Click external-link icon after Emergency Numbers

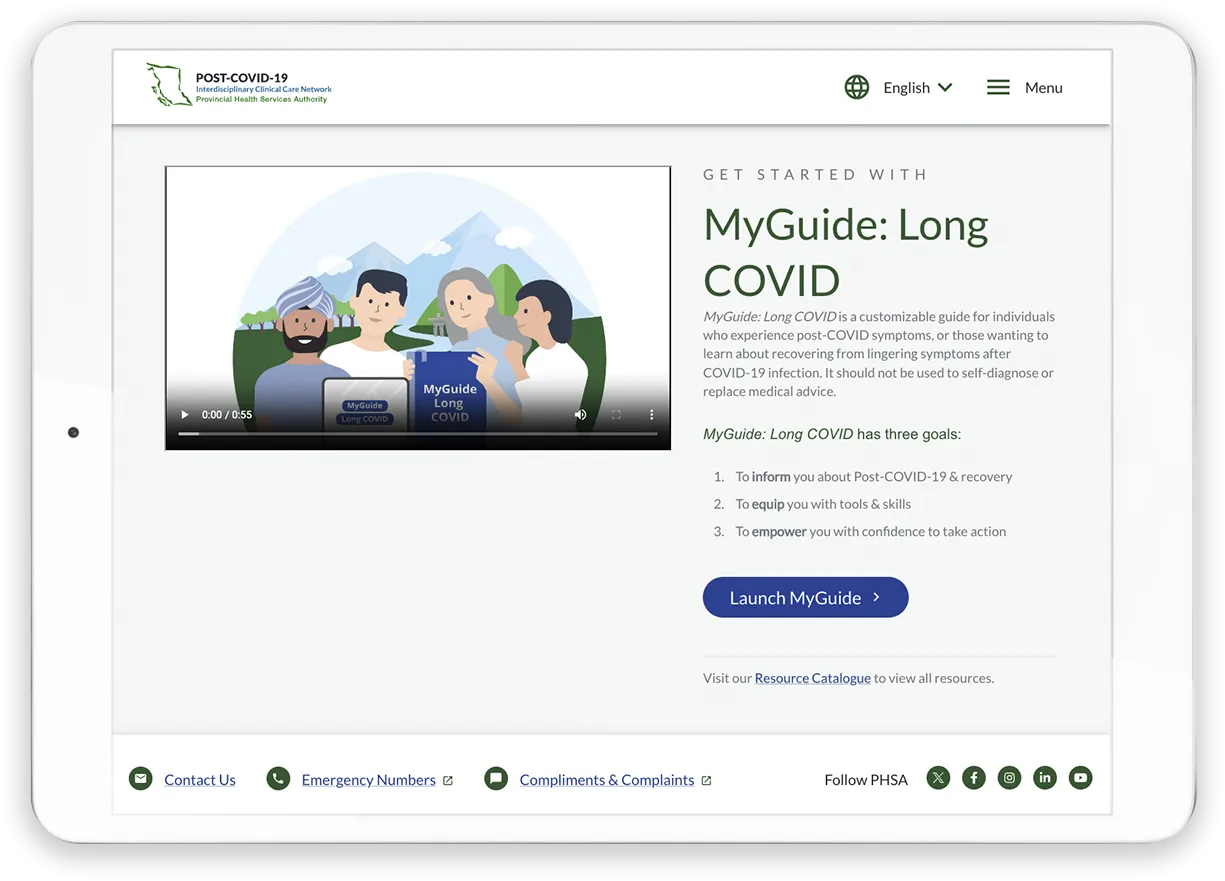click(x=448, y=781)
